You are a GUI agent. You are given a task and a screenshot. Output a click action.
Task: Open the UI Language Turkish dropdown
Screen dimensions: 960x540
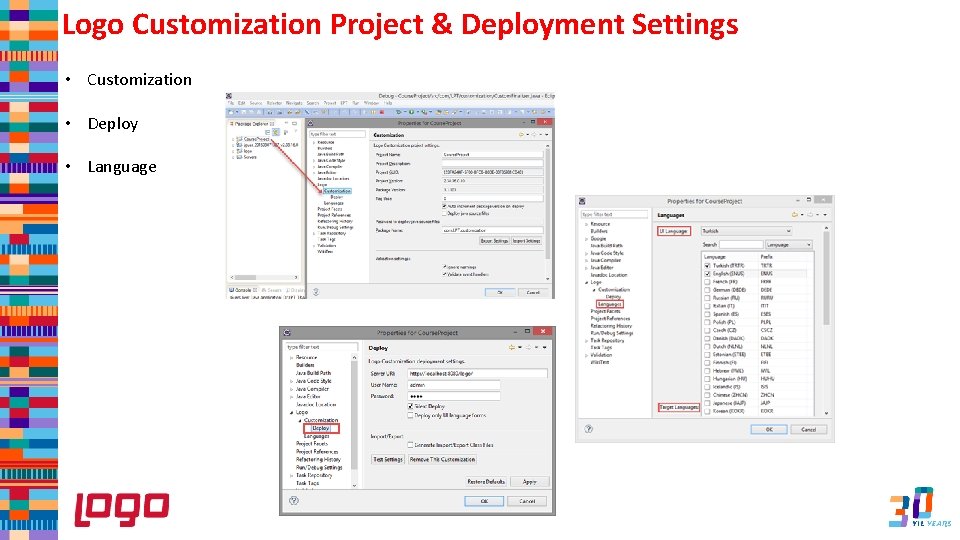[746, 231]
